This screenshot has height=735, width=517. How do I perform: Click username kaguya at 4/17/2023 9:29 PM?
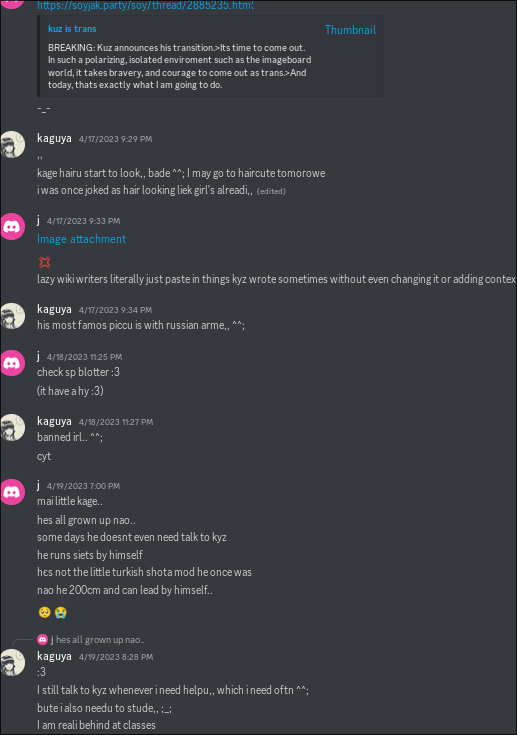click(x=54, y=138)
